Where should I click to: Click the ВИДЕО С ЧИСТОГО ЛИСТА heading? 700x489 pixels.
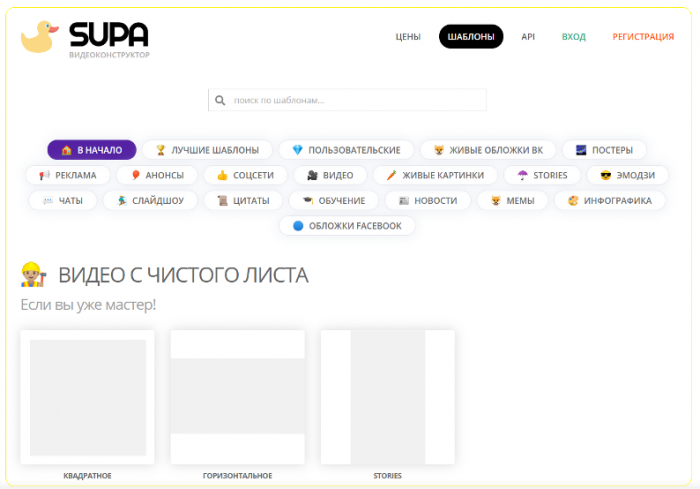click(x=183, y=275)
